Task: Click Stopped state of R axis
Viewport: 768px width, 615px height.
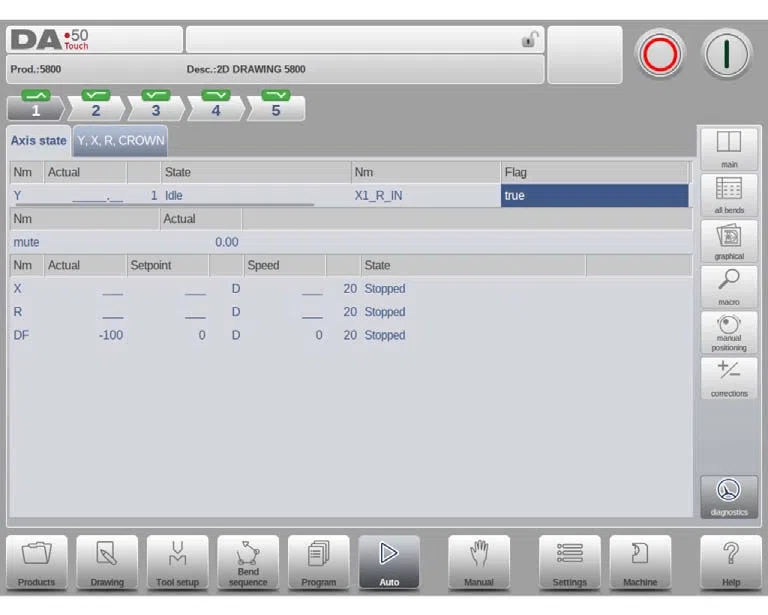Action: (x=384, y=312)
